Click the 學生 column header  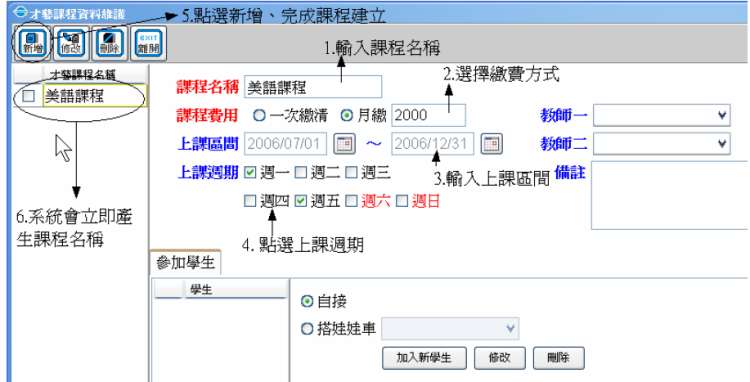[235, 290]
